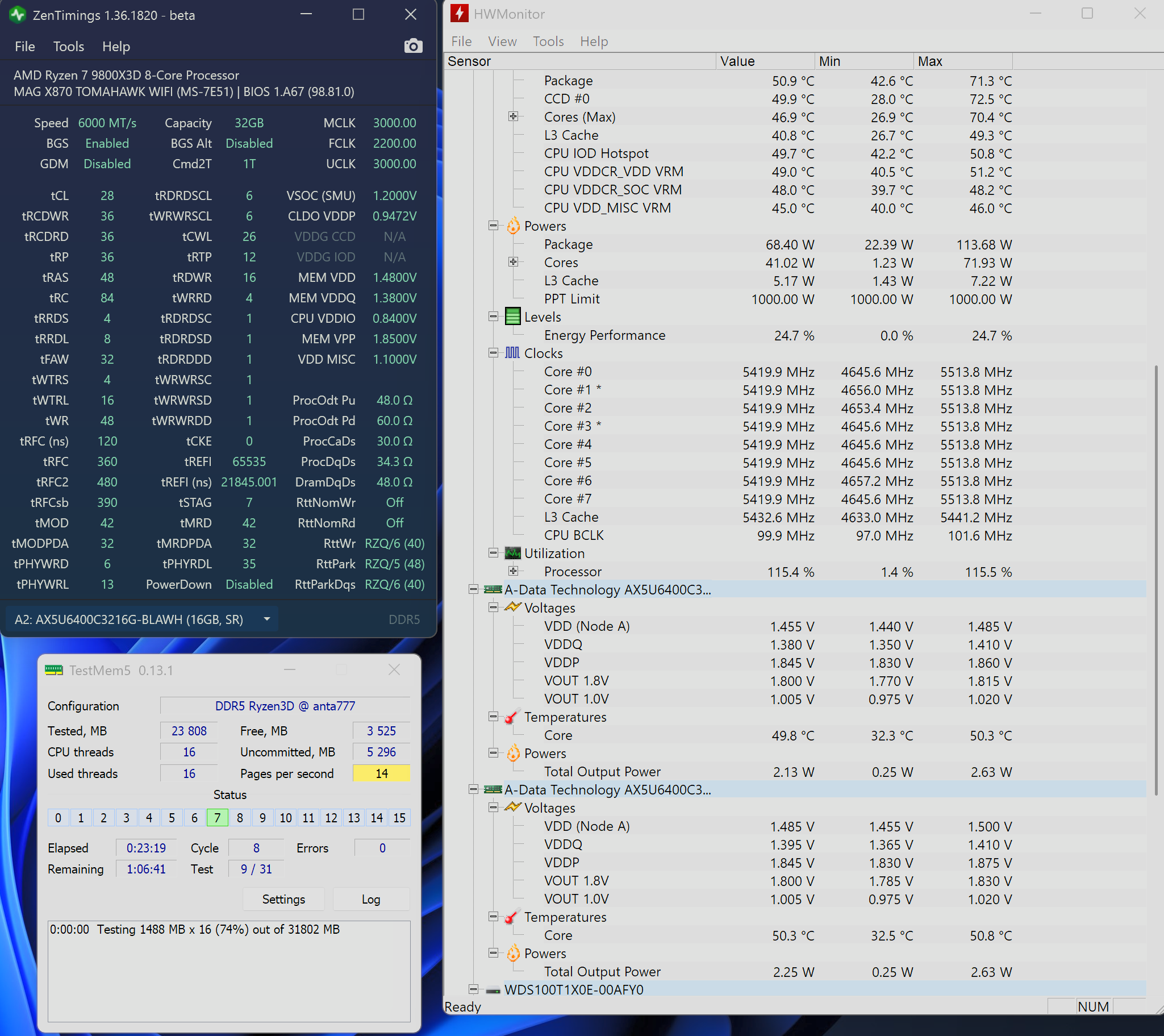Image resolution: width=1164 pixels, height=1036 pixels.
Task: Click the ZenTimings screenshot camera icon
Action: coord(413,46)
